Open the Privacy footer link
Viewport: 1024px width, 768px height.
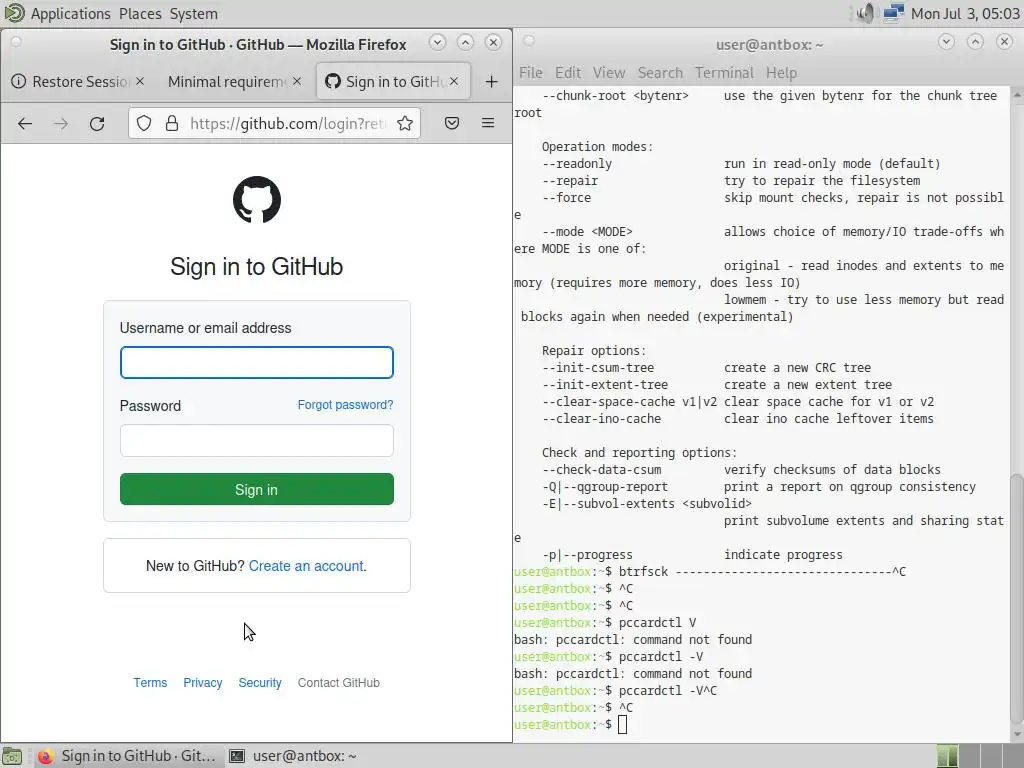click(202, 682)
